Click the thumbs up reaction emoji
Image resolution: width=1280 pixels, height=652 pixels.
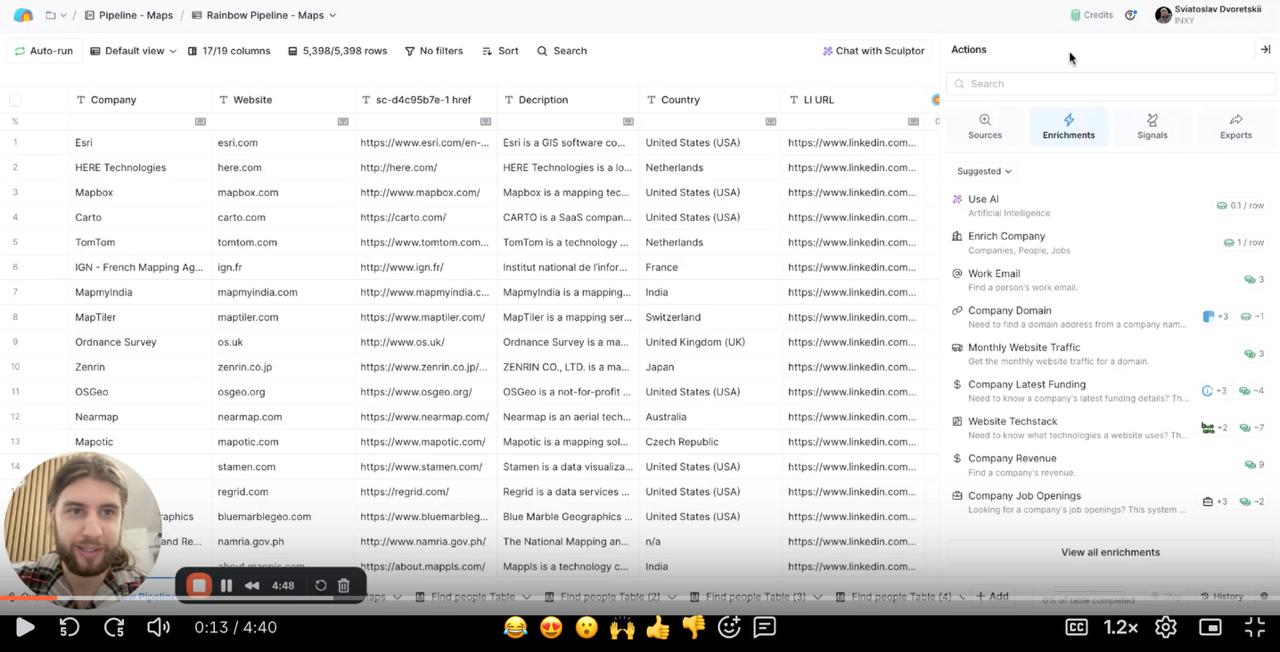[x=657, y=627]
